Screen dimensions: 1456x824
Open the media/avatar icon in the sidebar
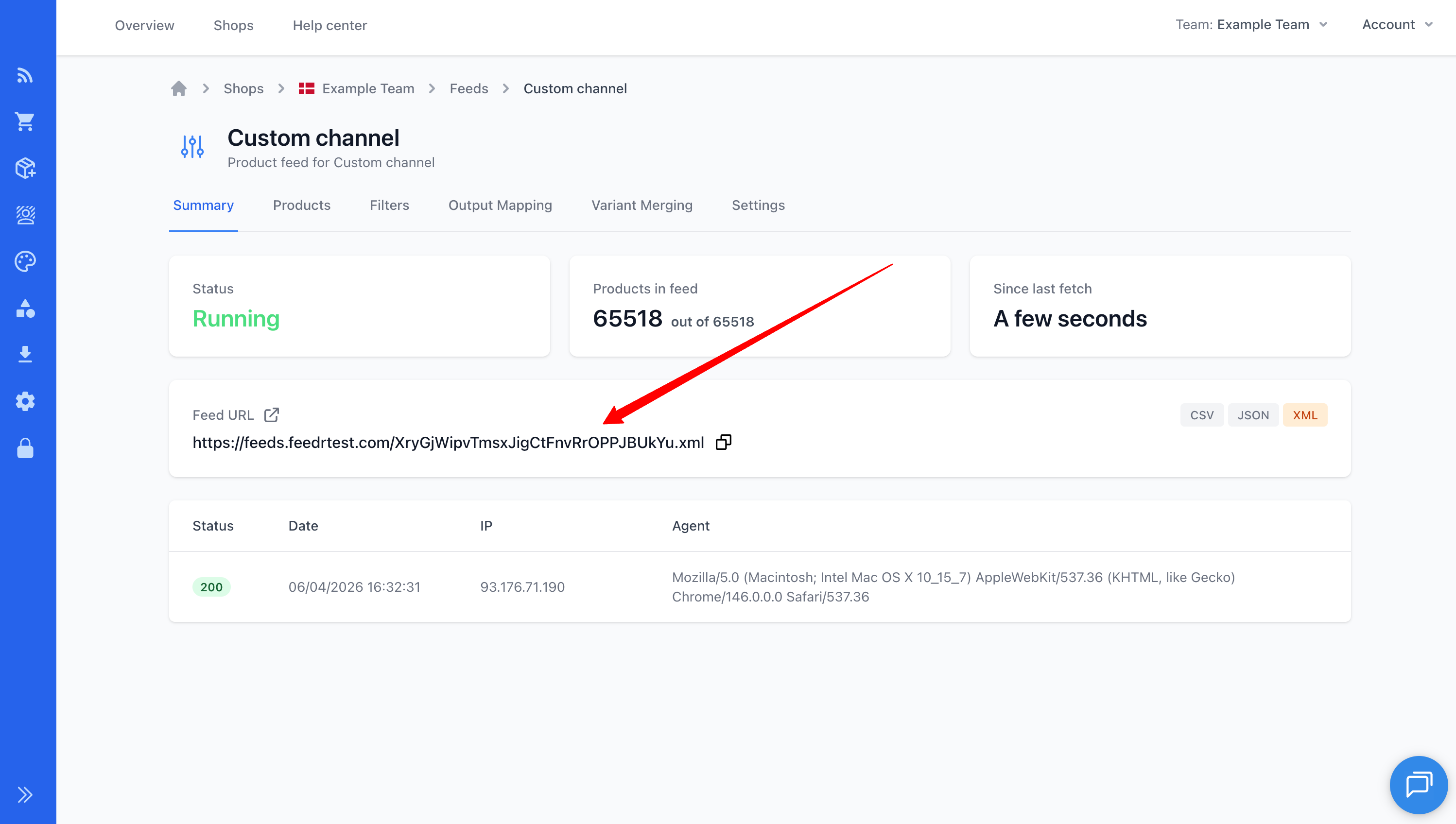pos(25,215)
